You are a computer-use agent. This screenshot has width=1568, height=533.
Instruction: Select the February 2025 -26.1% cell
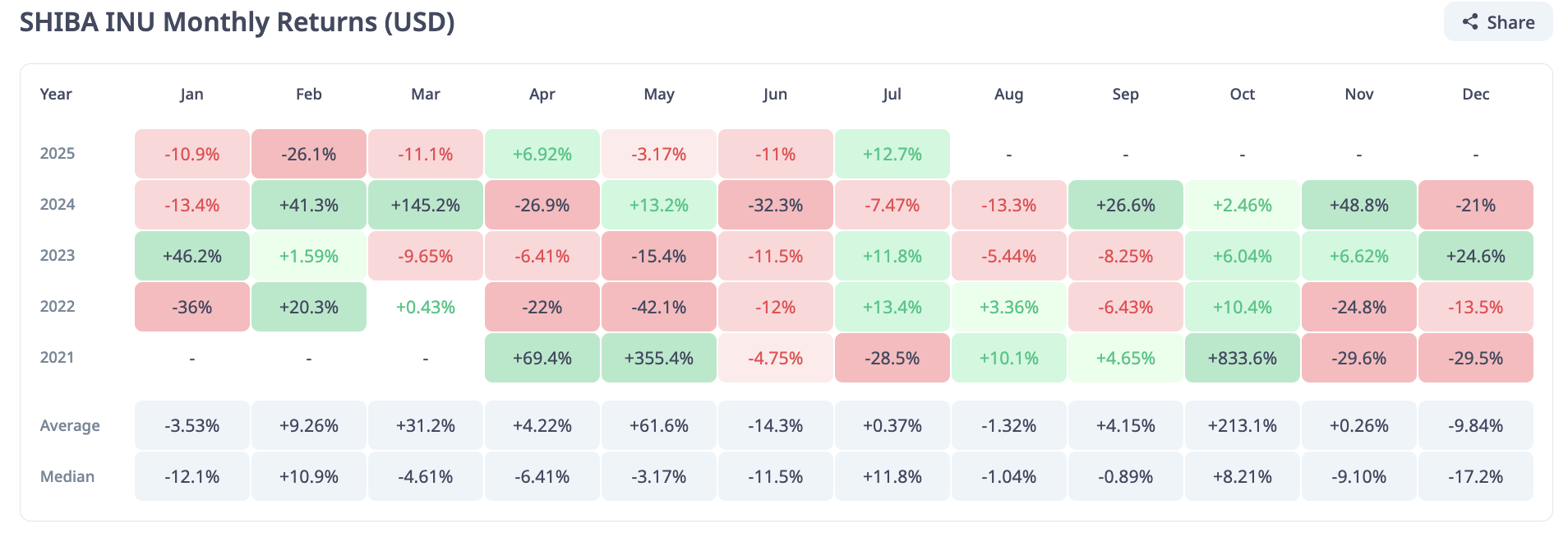(308, 154)
